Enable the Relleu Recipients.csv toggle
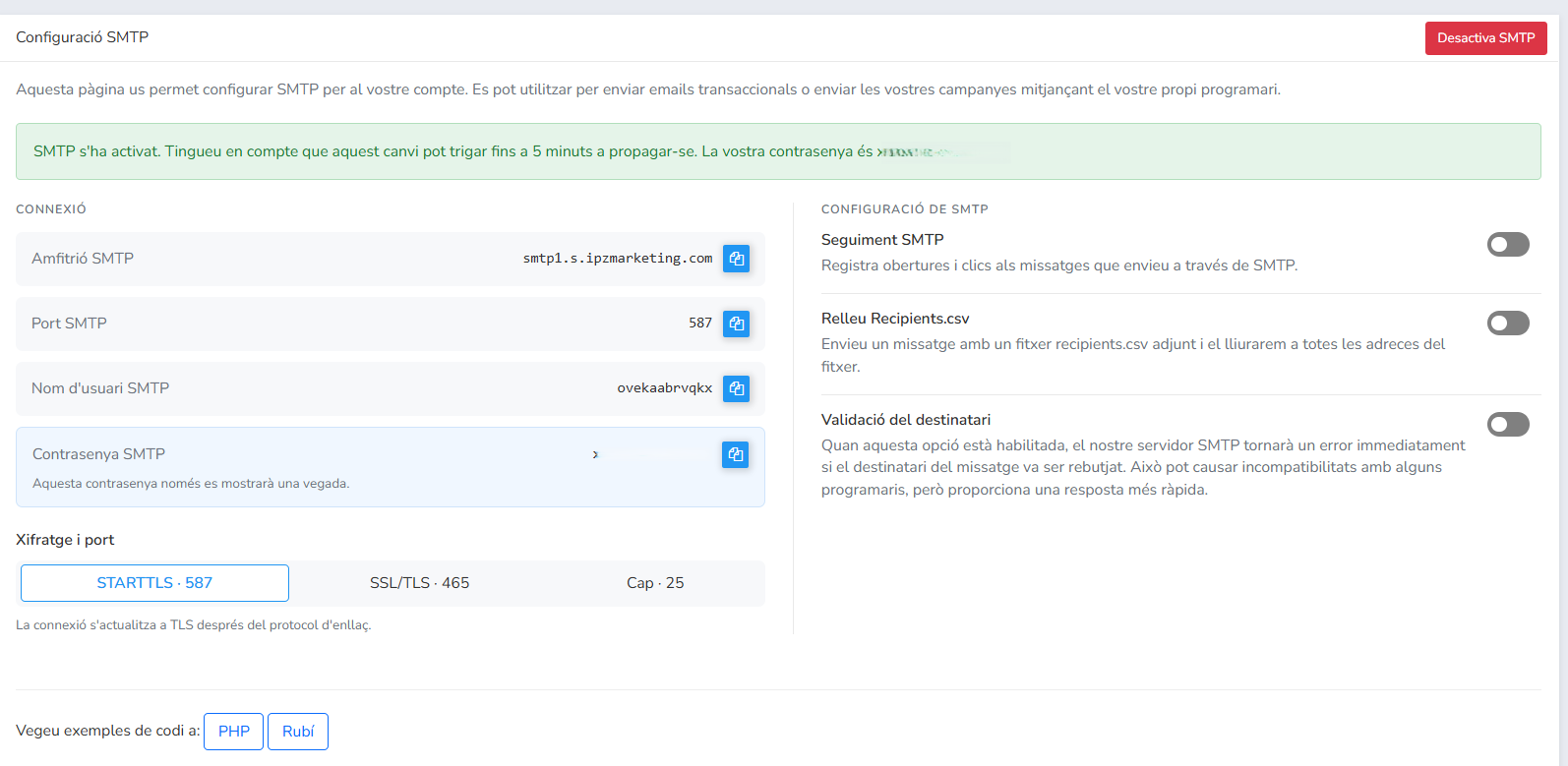Image resolution: width=1568 pixels, height=766 pixels. pos(1508,323)
